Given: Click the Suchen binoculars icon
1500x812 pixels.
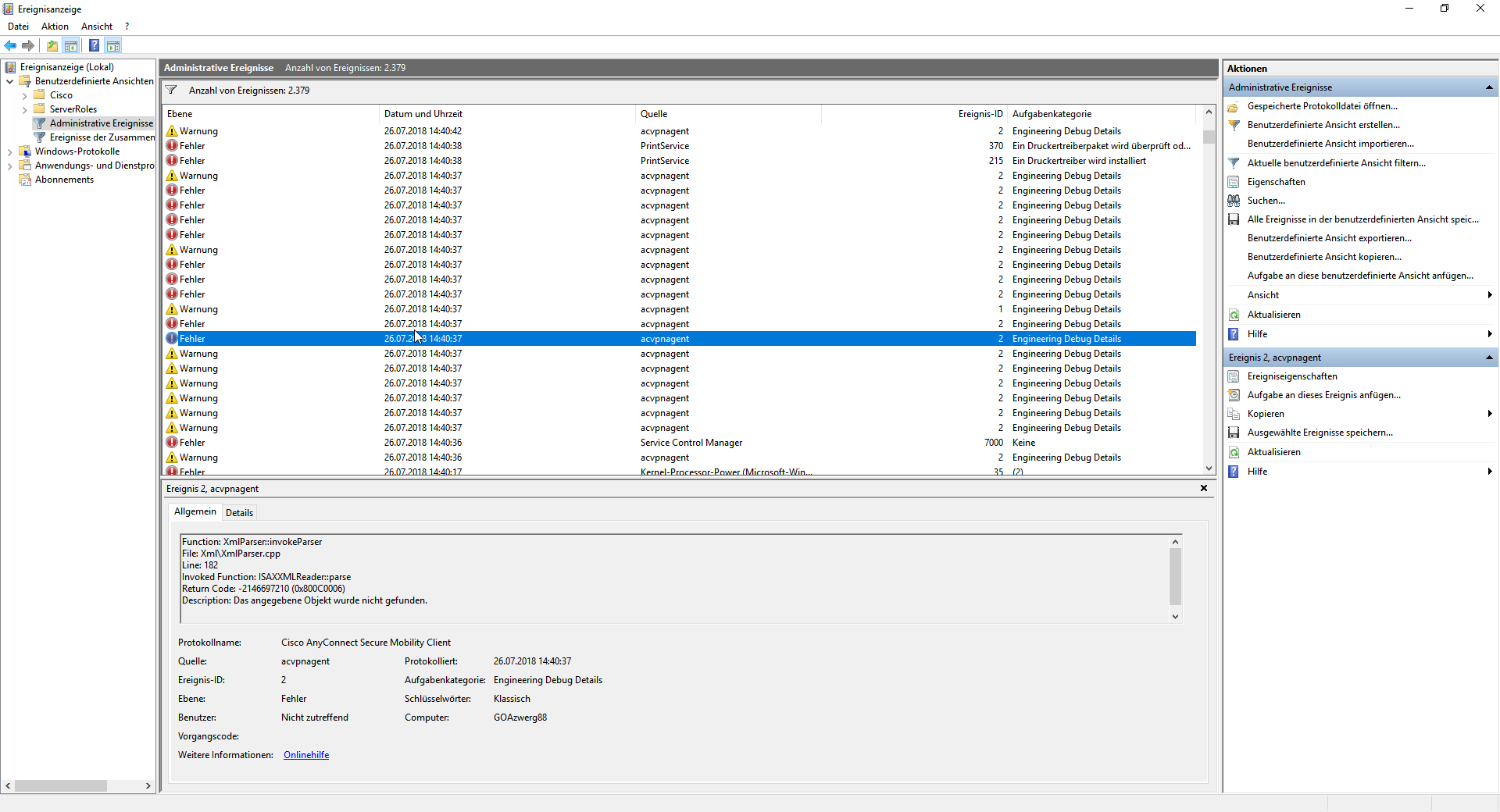Looking at the screenshot, I should [x=1234, y=201].
